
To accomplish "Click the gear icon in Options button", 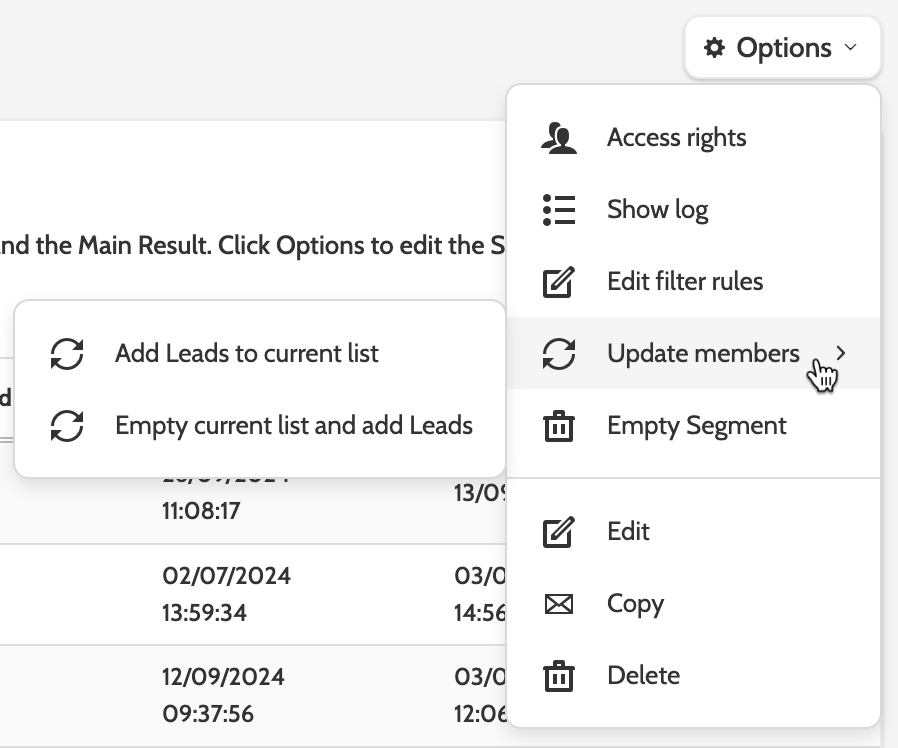I will tap(714, 48).
